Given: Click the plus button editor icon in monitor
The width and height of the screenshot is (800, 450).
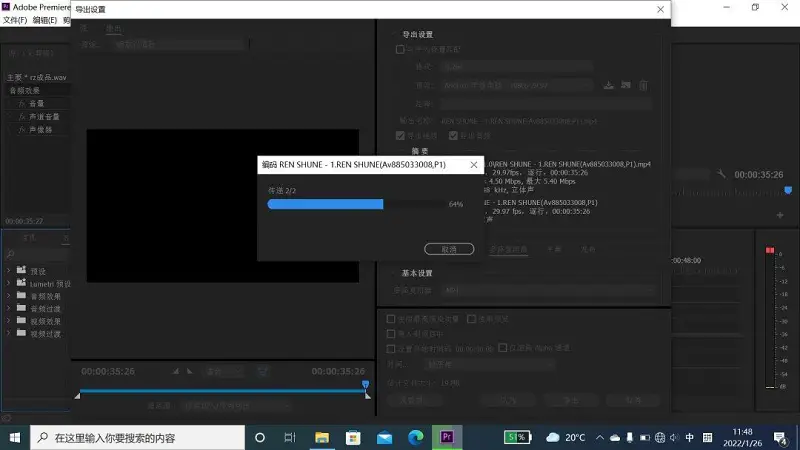Looking at the screenshot, I should (x=780, y=215).
